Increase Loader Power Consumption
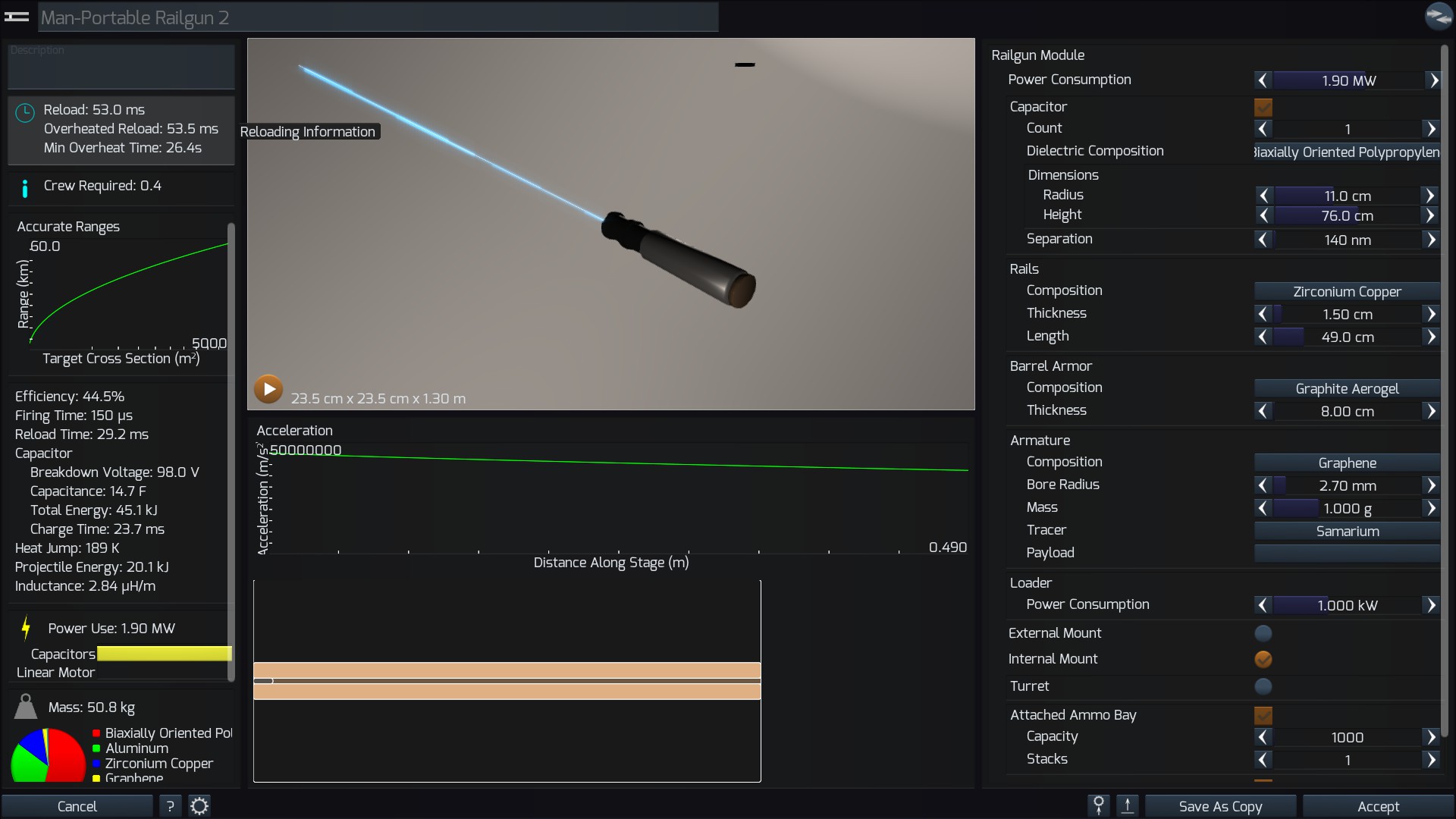1456x819 pixels. 1430,605
